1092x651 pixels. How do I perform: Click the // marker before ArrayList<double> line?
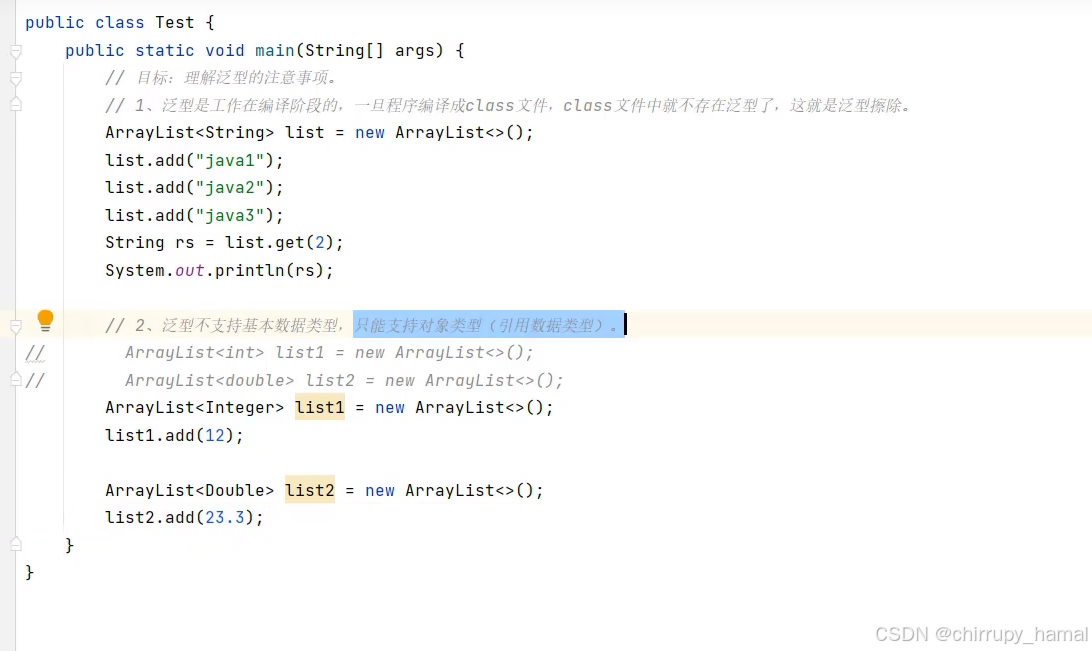tap(35, 380)
